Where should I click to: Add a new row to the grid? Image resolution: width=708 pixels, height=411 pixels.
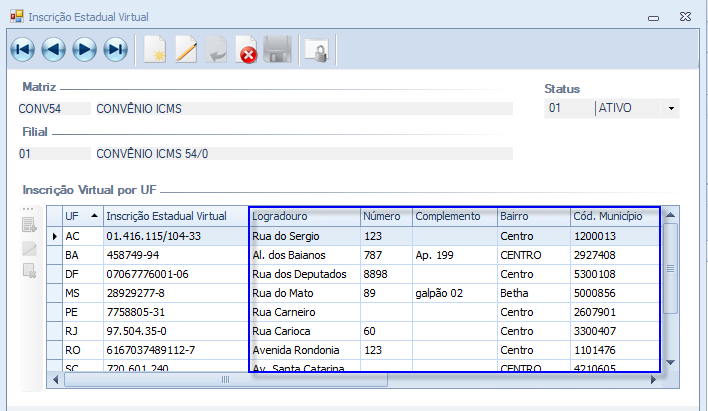(29, 226)
